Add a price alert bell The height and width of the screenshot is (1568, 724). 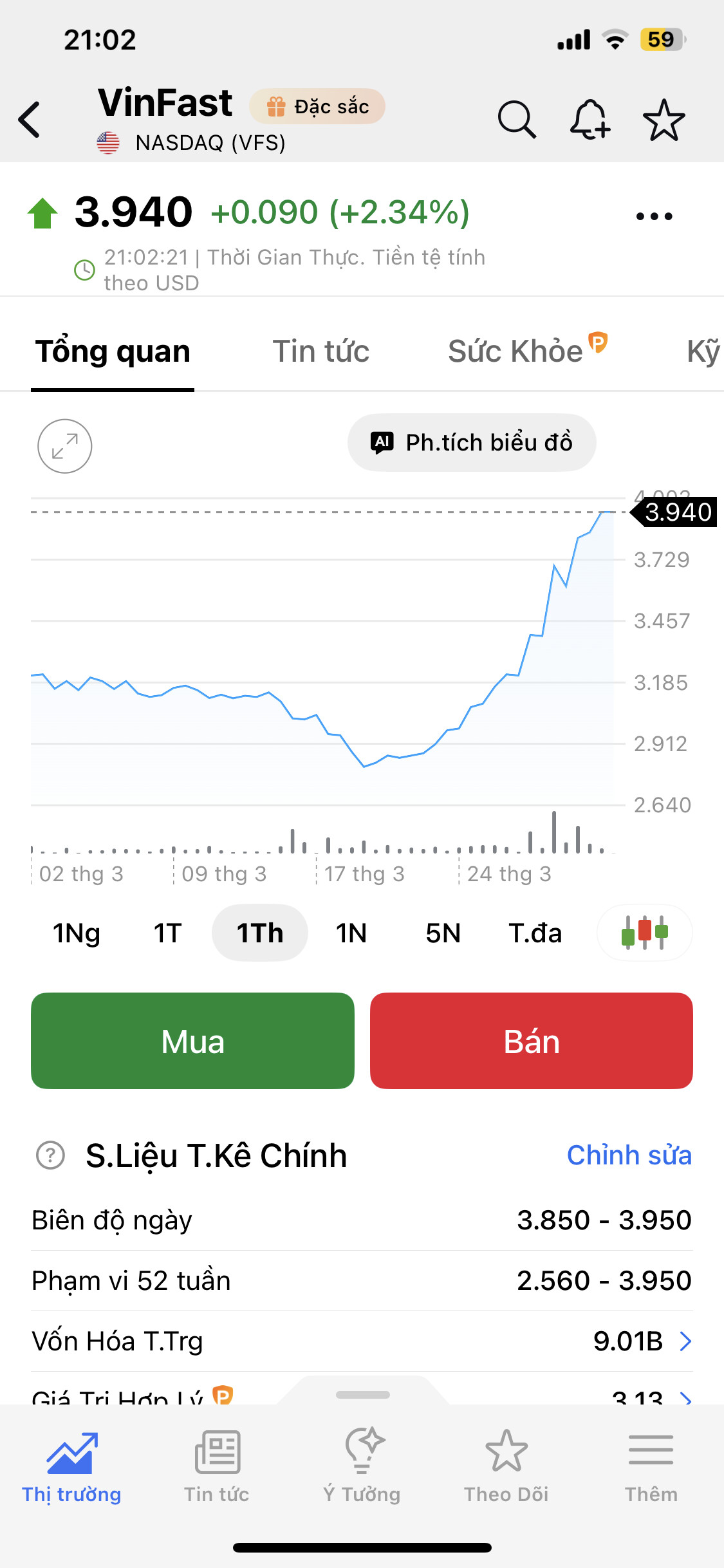[x=589, y=120]
